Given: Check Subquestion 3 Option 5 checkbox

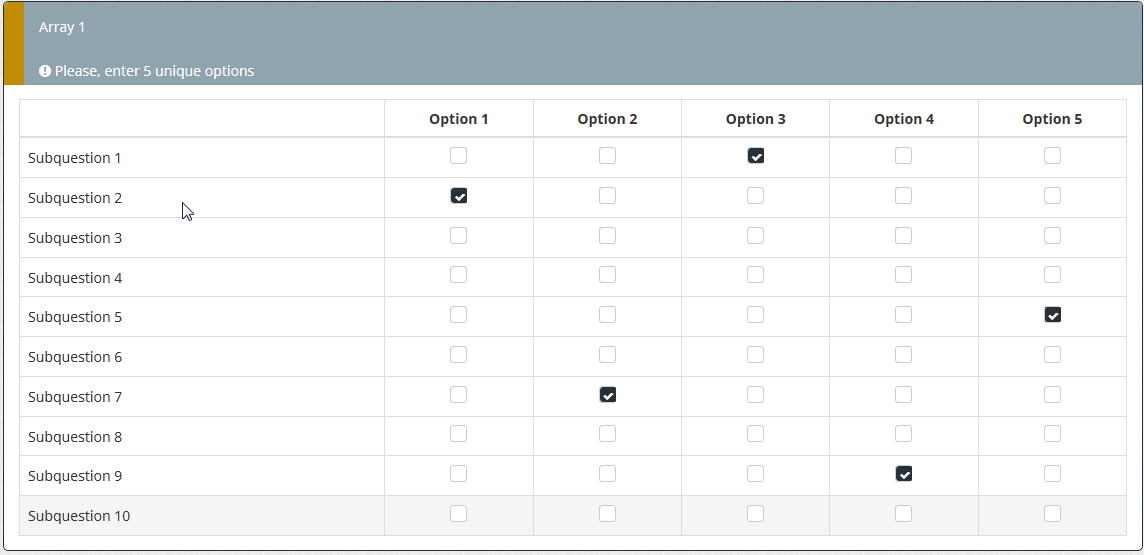Looking at the screenshot, I should pyautogui.click(x=1052, y=236).
